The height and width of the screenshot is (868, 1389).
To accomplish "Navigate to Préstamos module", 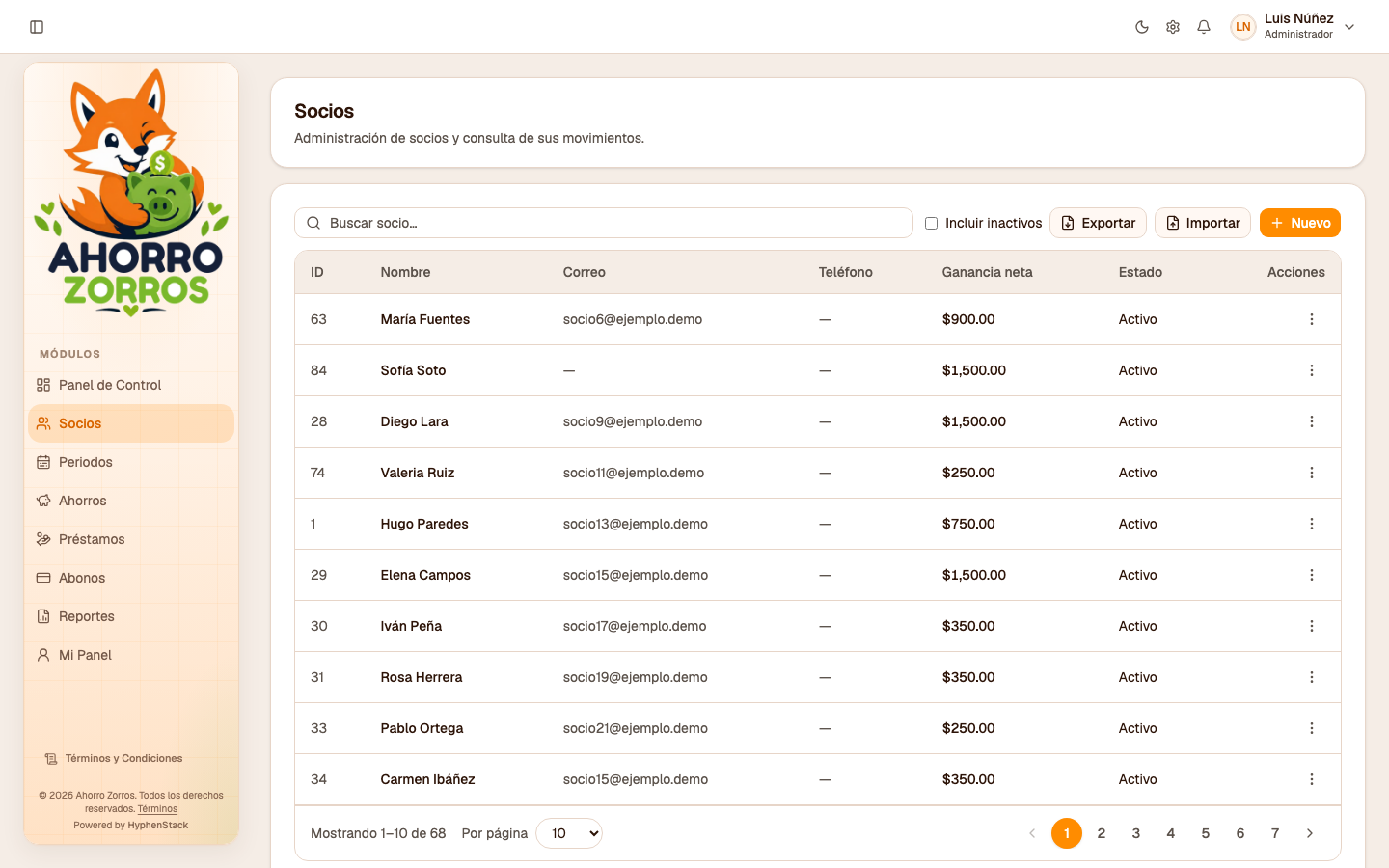I will coord(131,539).
